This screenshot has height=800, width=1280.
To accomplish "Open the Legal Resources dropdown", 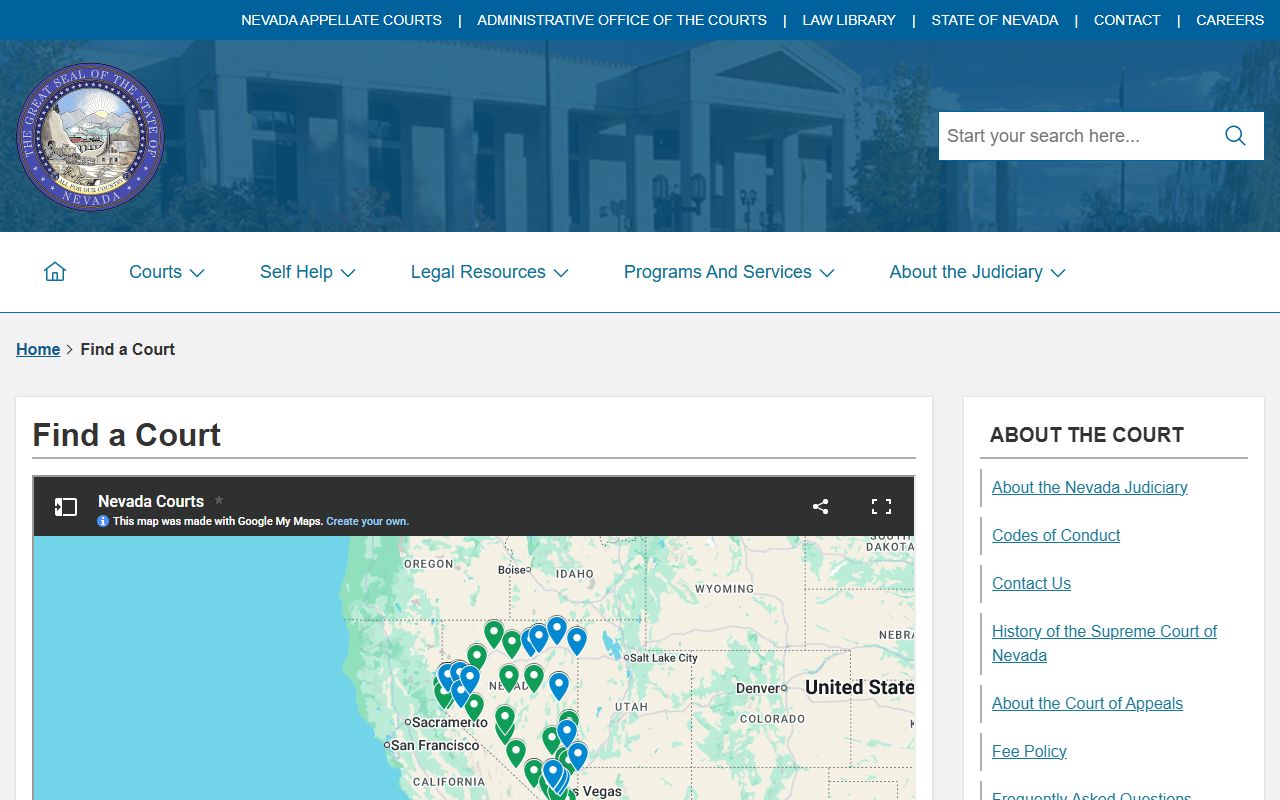I will 489,272.
